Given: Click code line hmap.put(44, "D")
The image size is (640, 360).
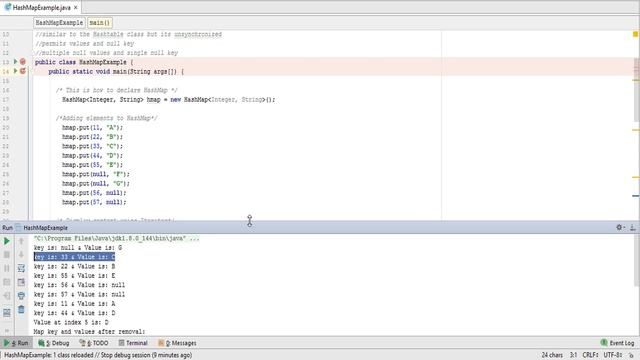Looking at the screenshot, I should tap(92, 156).
